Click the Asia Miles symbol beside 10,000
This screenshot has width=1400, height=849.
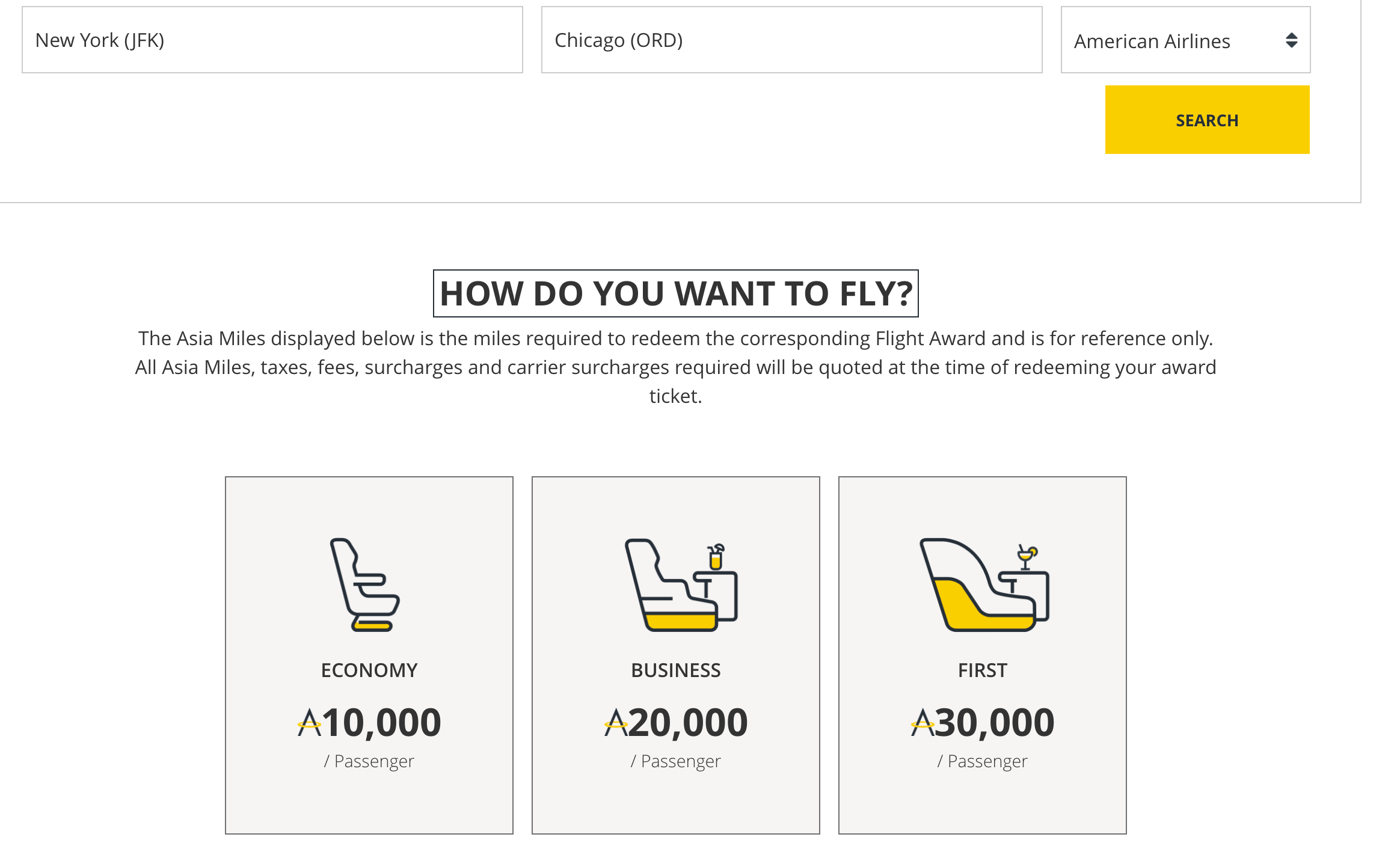(x=309, y=722)
